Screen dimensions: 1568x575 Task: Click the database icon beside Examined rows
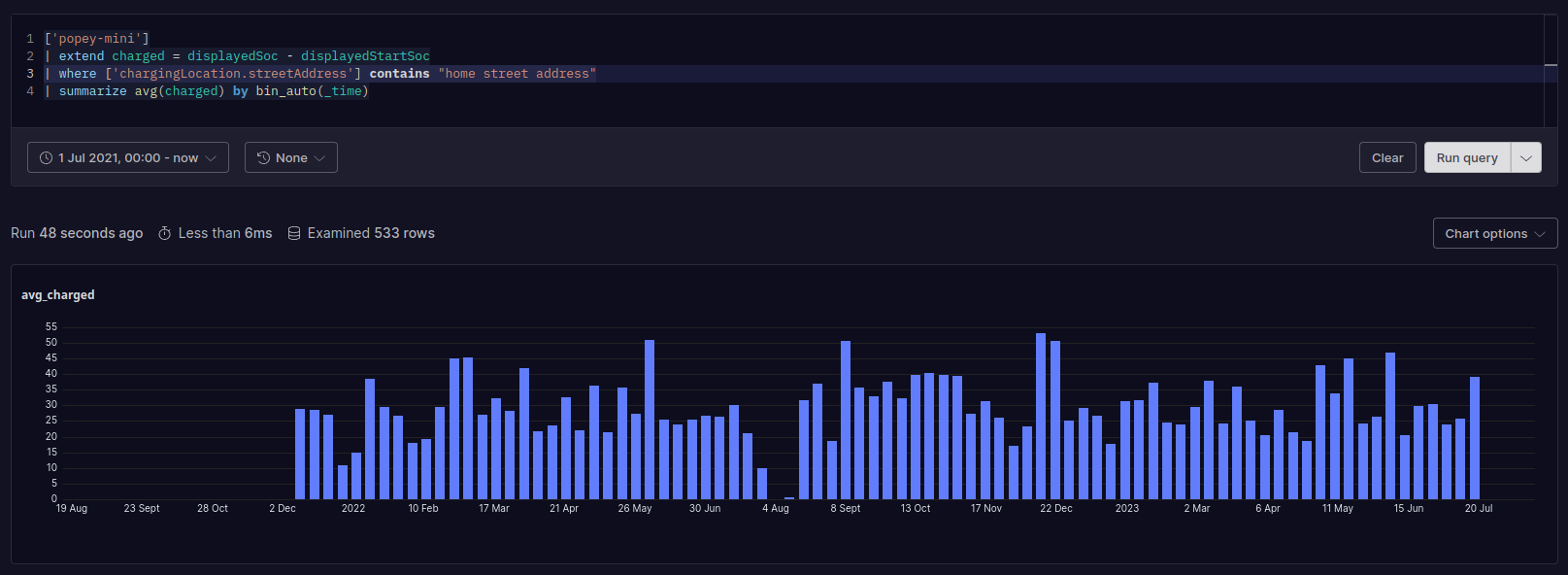[x=294, y=233]
